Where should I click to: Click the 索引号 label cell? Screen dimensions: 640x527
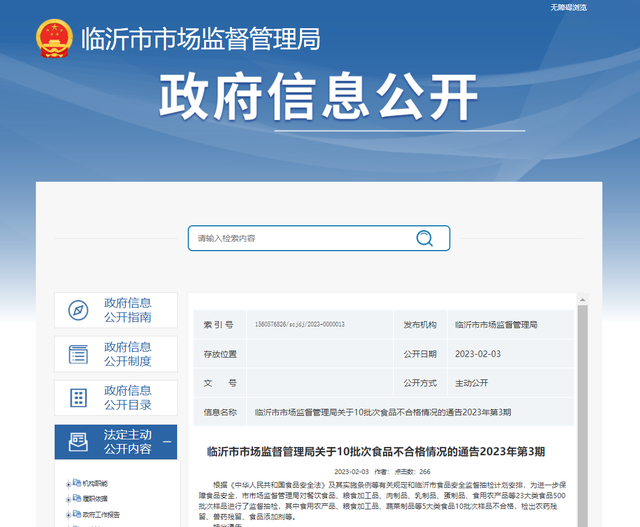tap(220, 325)
